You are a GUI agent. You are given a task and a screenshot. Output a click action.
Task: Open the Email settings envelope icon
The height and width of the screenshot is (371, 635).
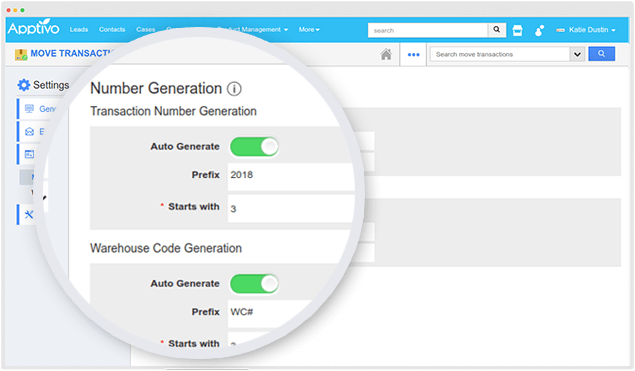pyautogui.click(x=29, y=132)
